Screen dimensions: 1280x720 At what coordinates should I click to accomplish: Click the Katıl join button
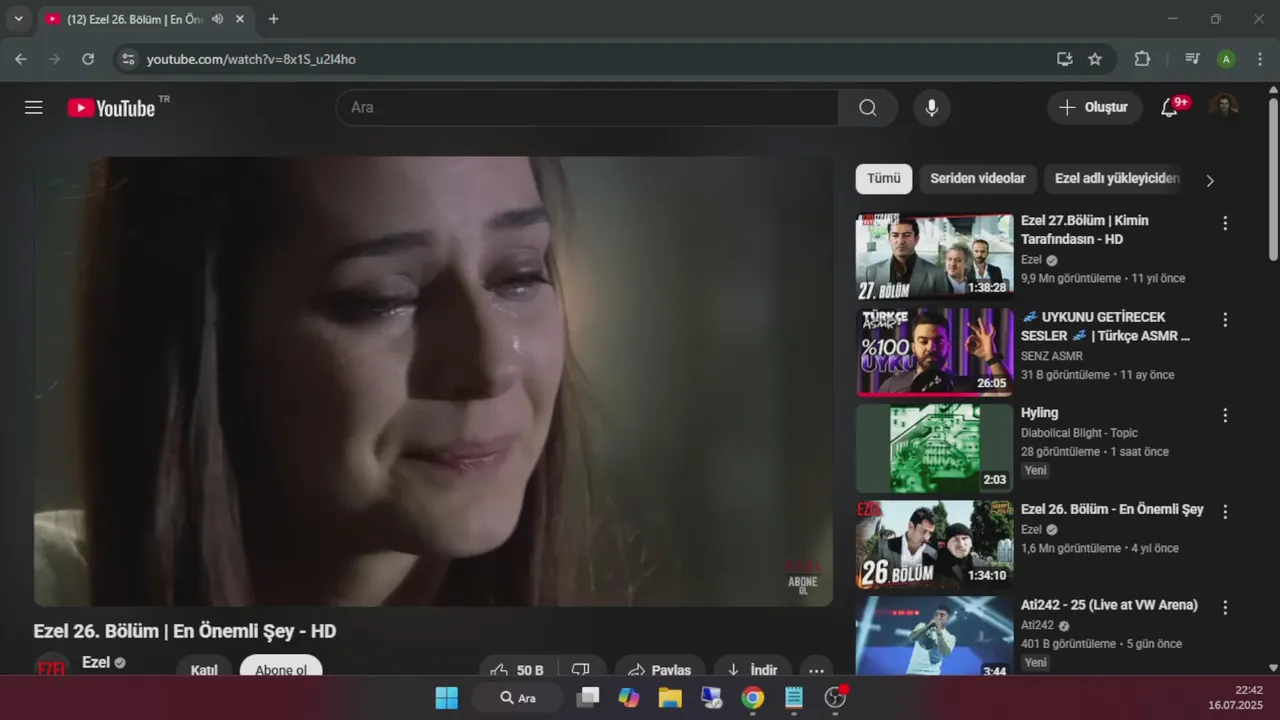204,668
